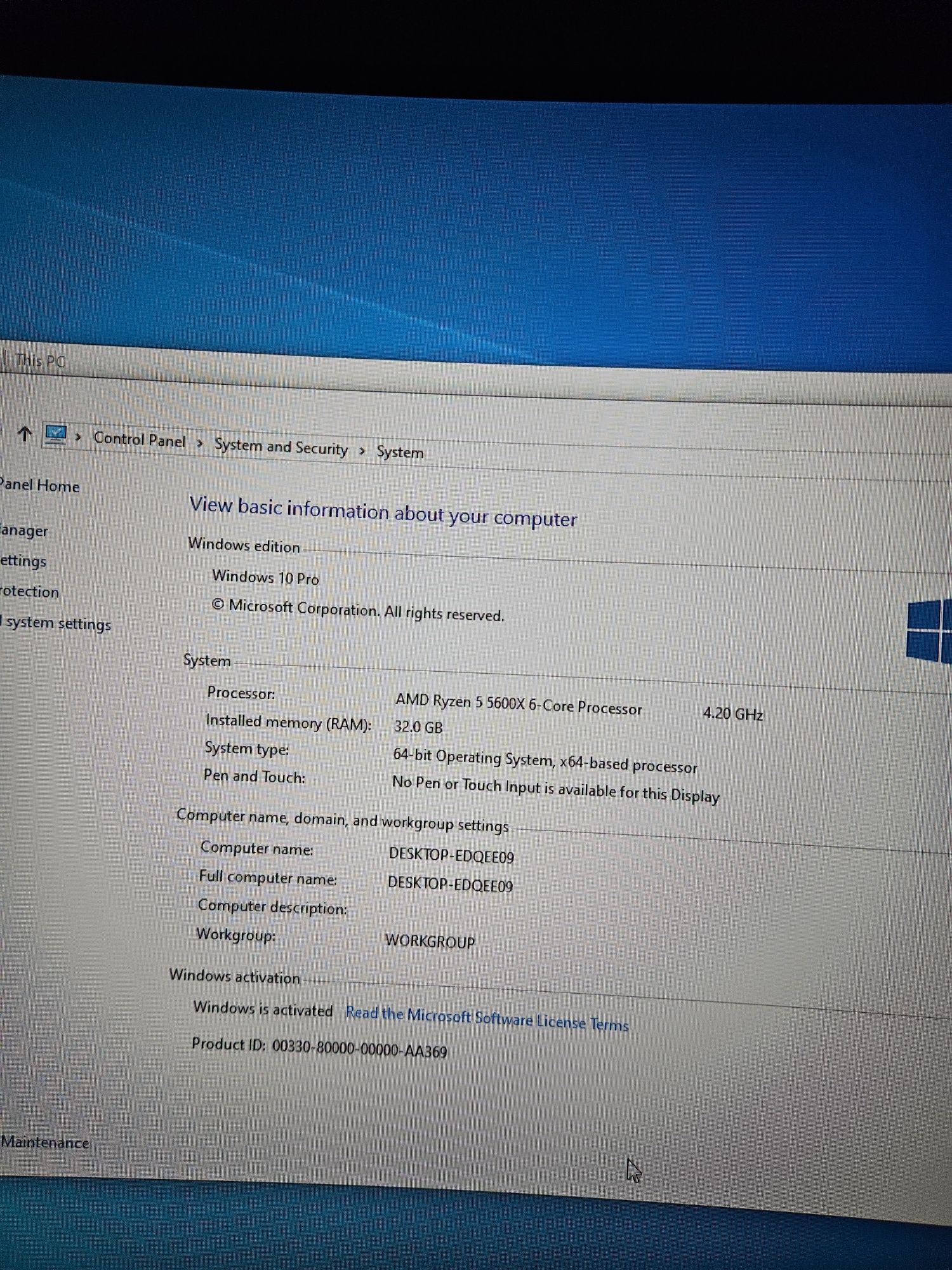Click the computer icon in address bar
Screen dimensions: 952x1270
[56, 435]
